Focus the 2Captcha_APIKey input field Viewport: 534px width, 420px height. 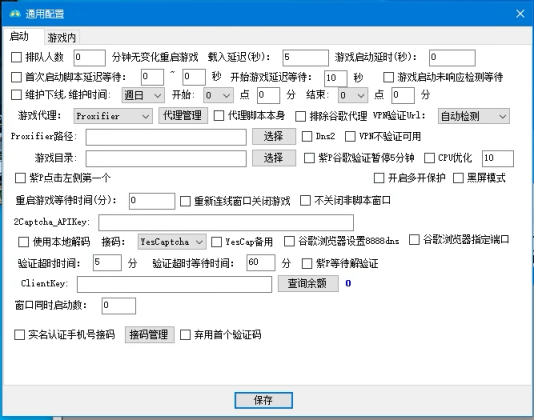tap(226, 222)
